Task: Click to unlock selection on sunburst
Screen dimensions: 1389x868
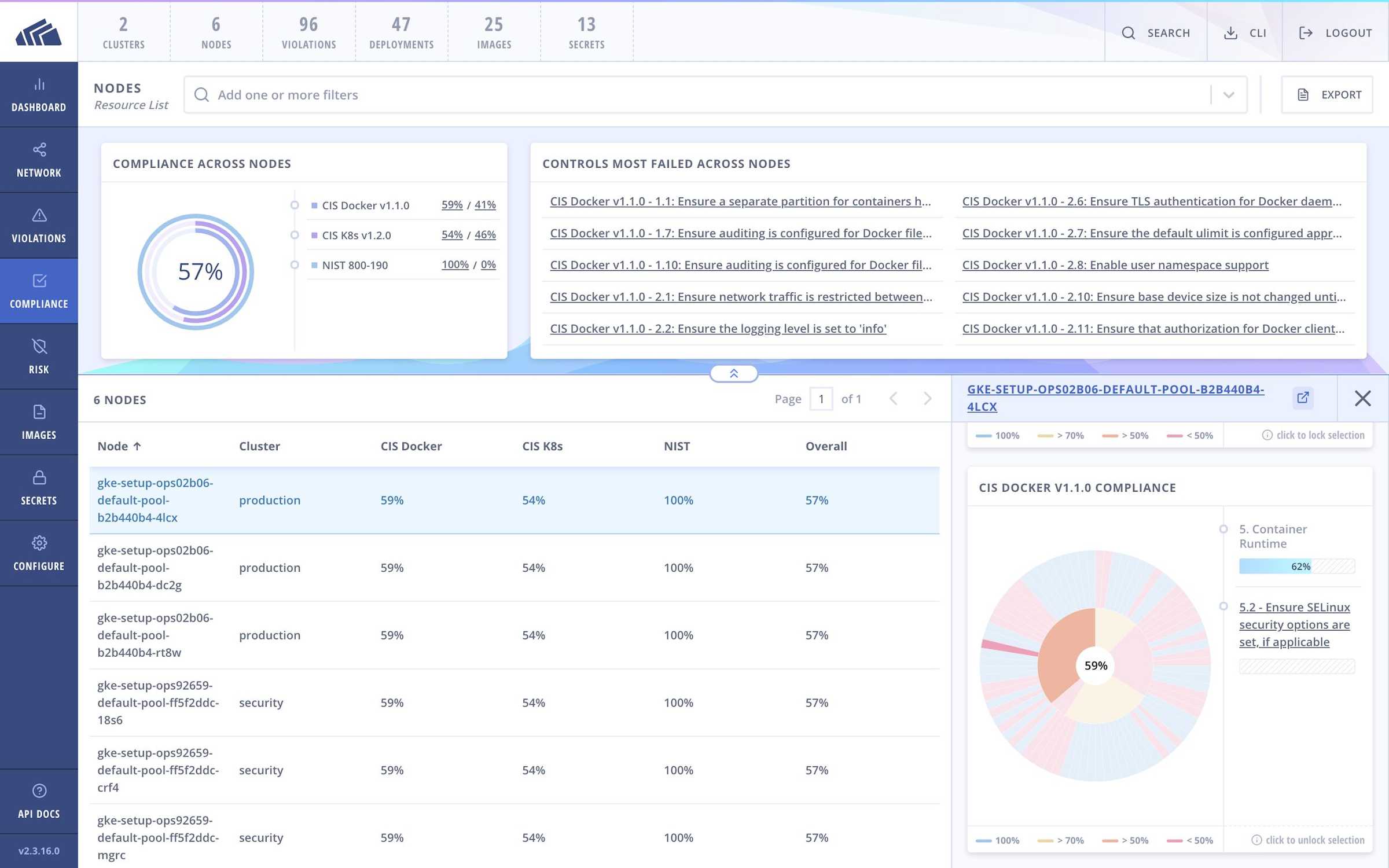Action: (1308, 840)
